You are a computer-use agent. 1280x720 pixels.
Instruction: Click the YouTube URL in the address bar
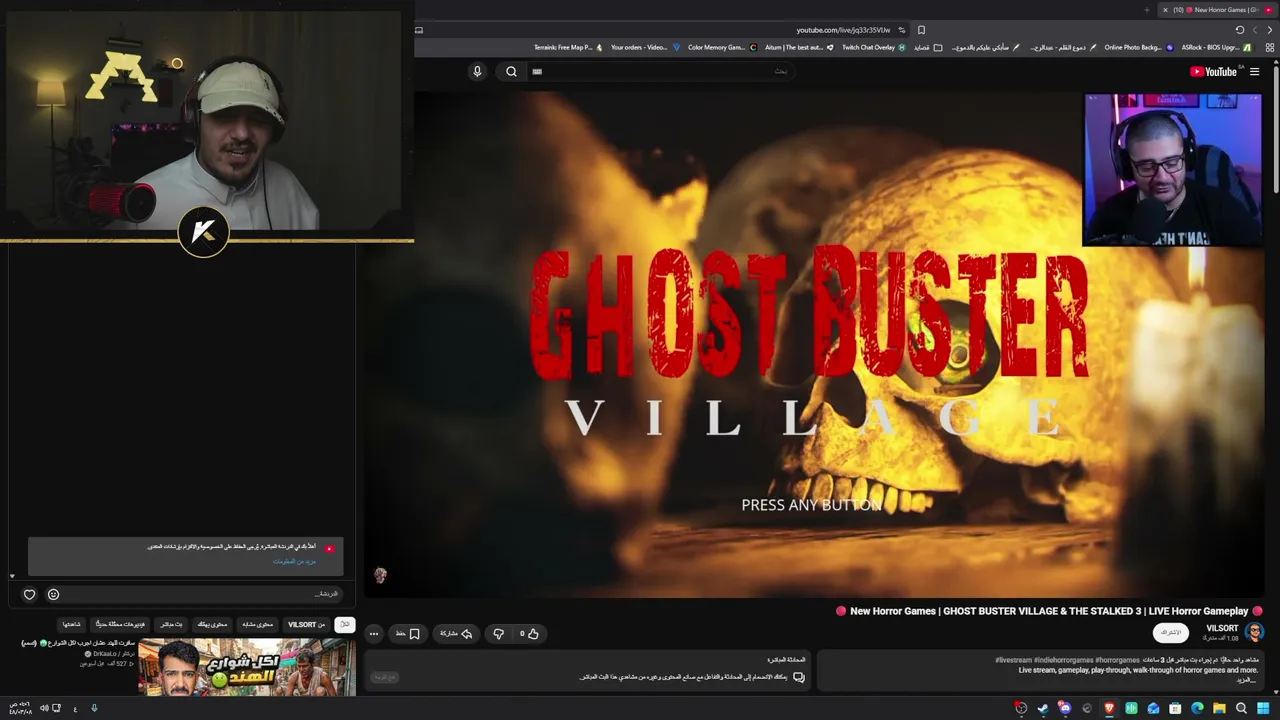843,30
